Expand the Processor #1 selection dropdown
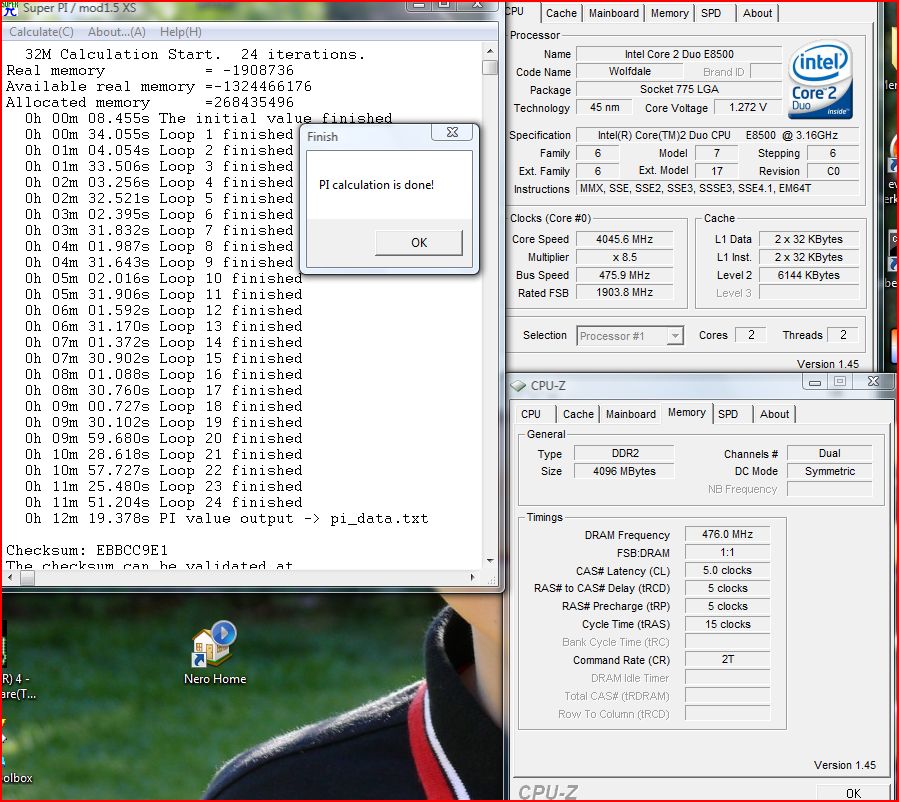This screenshot has width=899, height=802. pyautogui.click(x=675, y=335)
